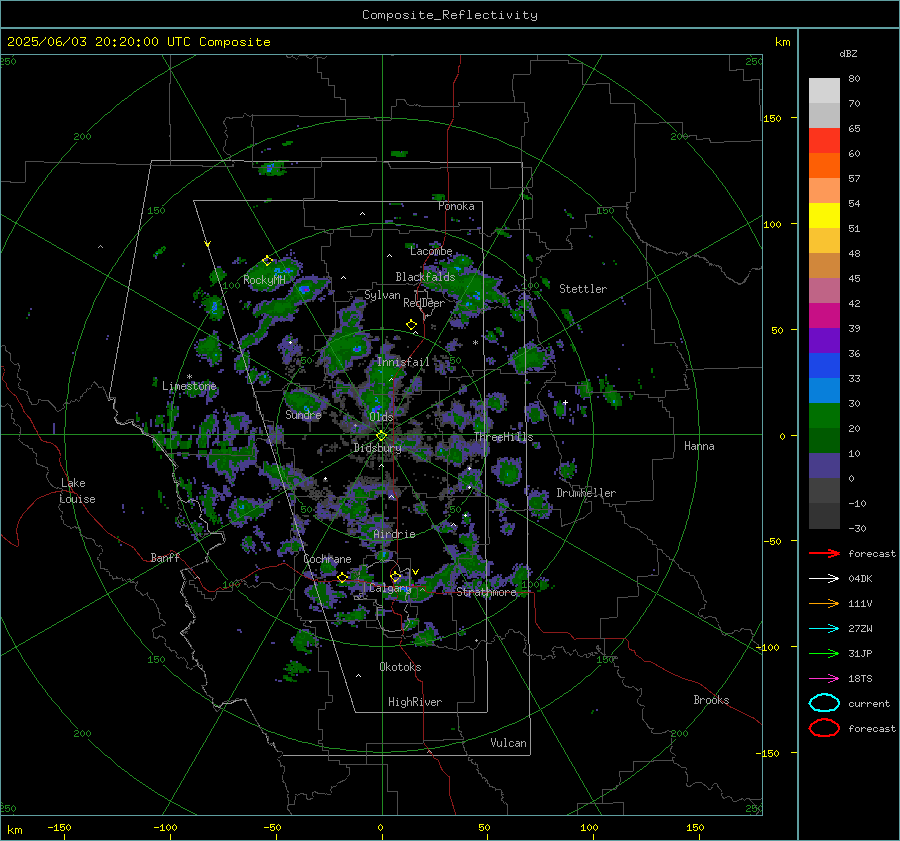Select the bright green 20 dBZ swatch
900x841 pixels.
coord(824,416)
